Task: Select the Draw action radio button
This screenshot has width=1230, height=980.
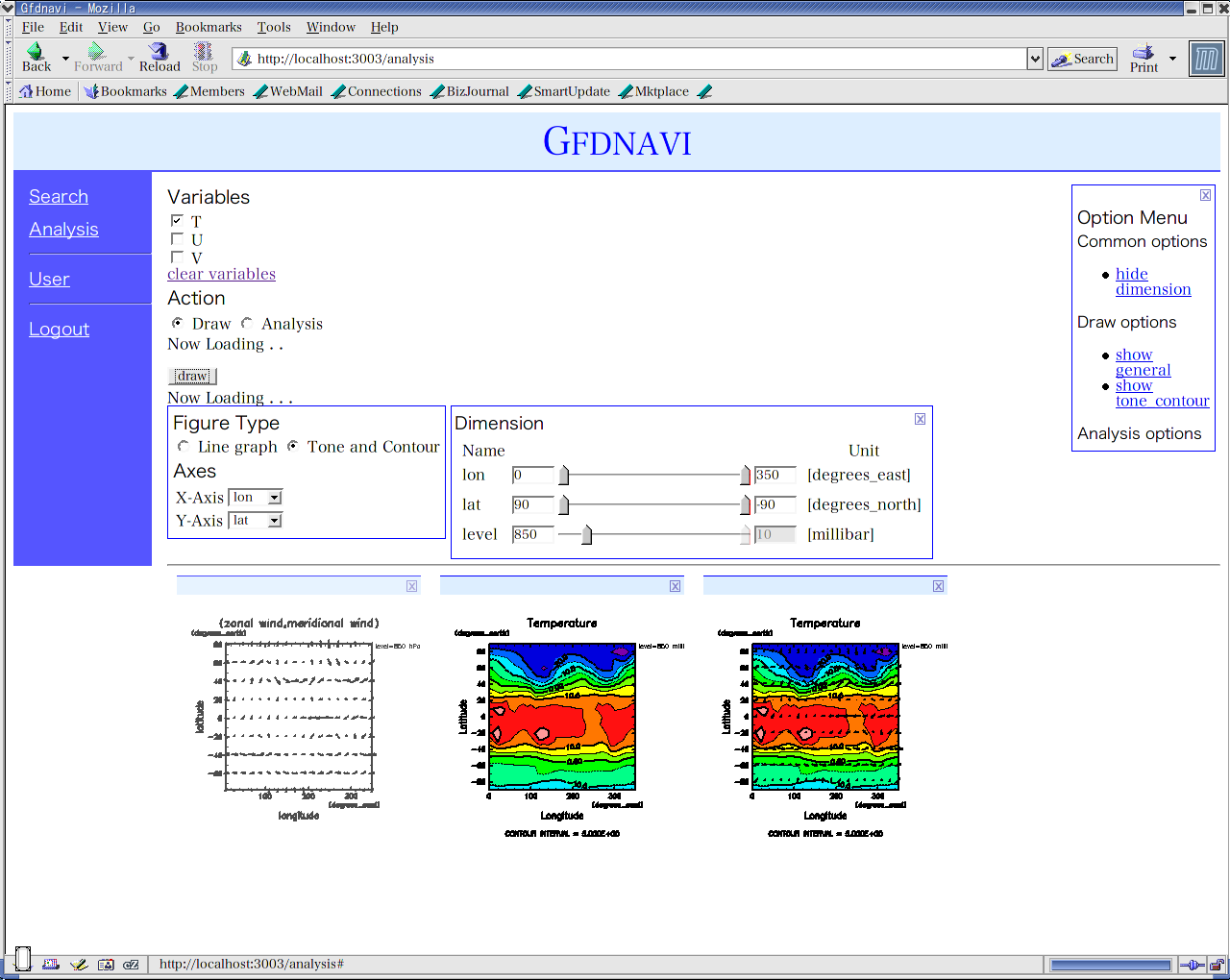Action: point(177,323)
